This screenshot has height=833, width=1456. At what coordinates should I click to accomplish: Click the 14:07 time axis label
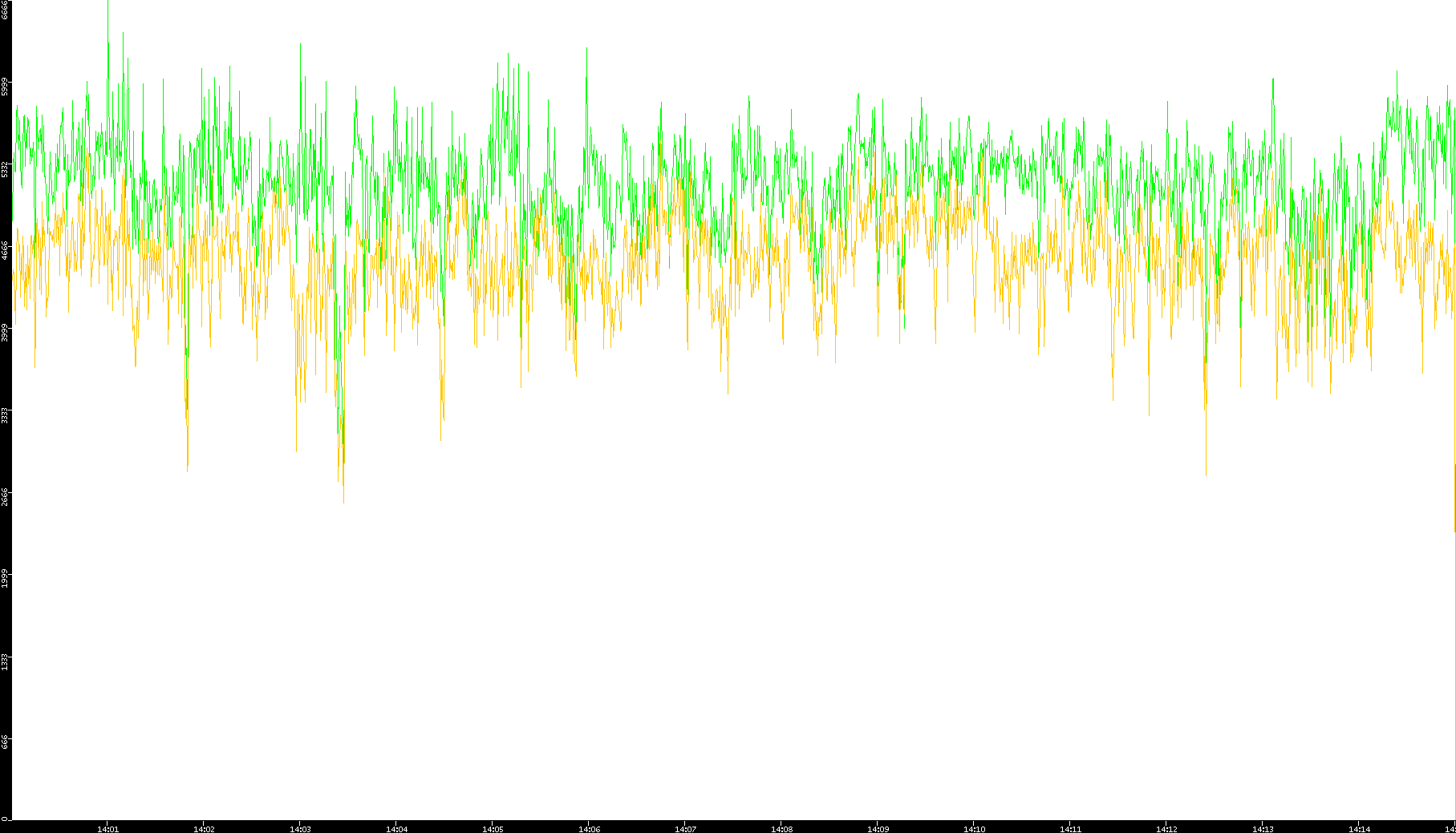[685, 829]
